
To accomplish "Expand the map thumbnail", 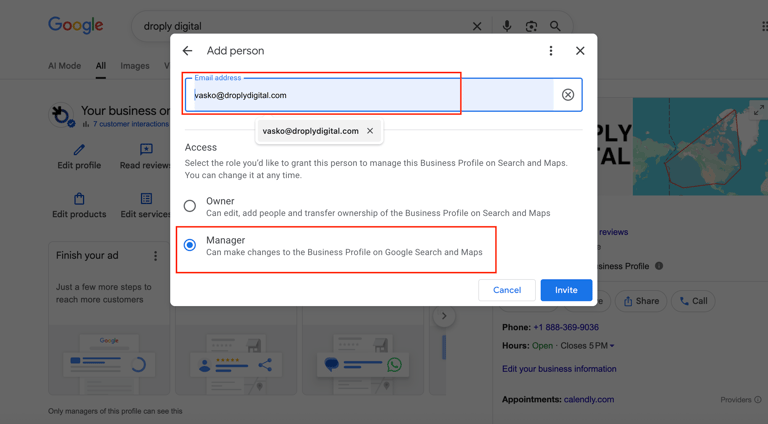I will tap(758, 110).
